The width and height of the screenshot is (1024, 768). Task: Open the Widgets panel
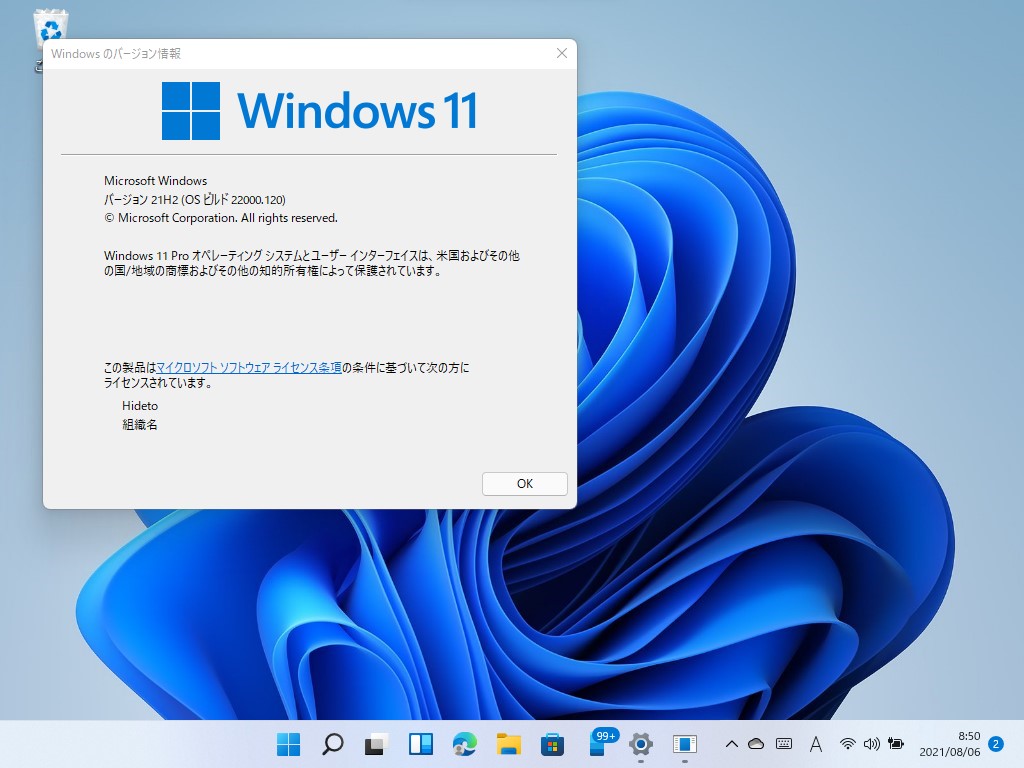click(x=420, y=745)
